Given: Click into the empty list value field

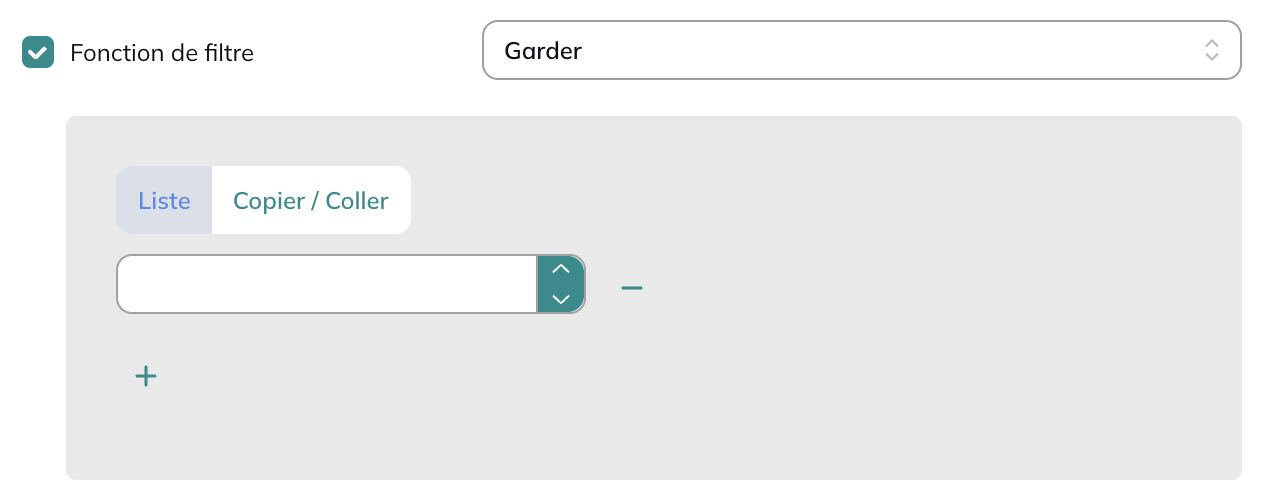Looking at the screenshot, I should pyautogui.click(x=327, y=284).
